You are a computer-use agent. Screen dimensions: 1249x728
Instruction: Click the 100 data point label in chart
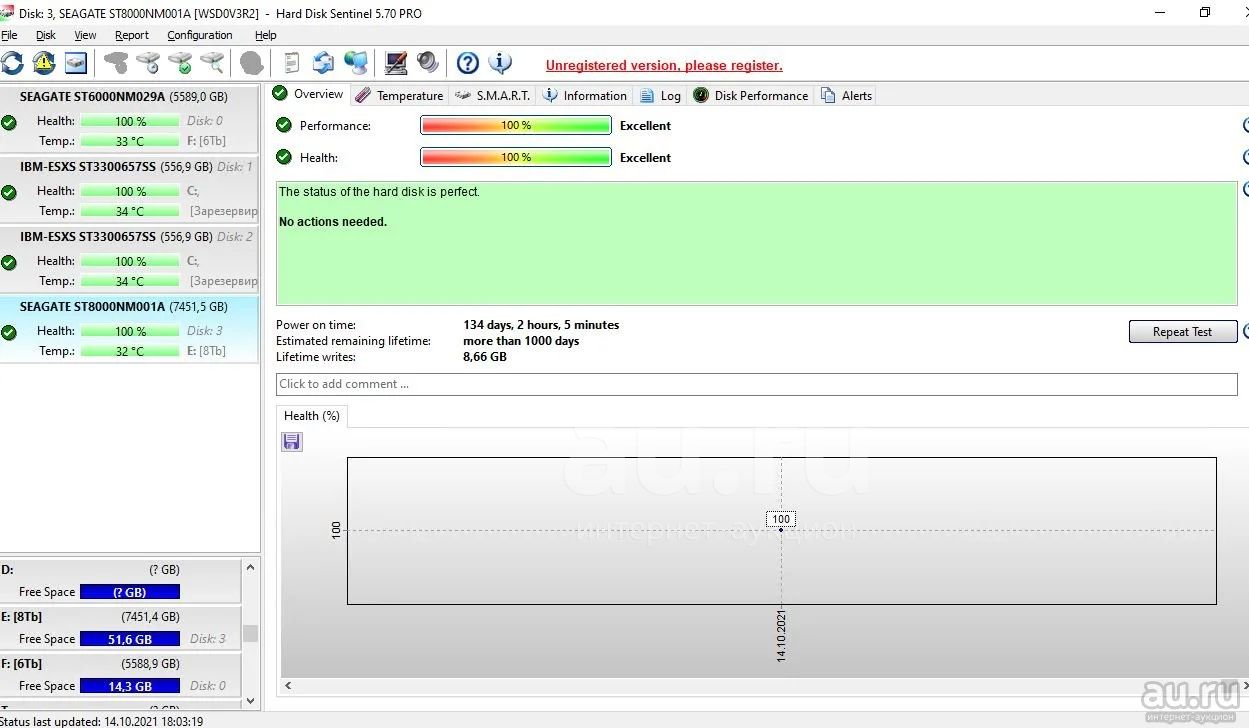tap(781, 519)
